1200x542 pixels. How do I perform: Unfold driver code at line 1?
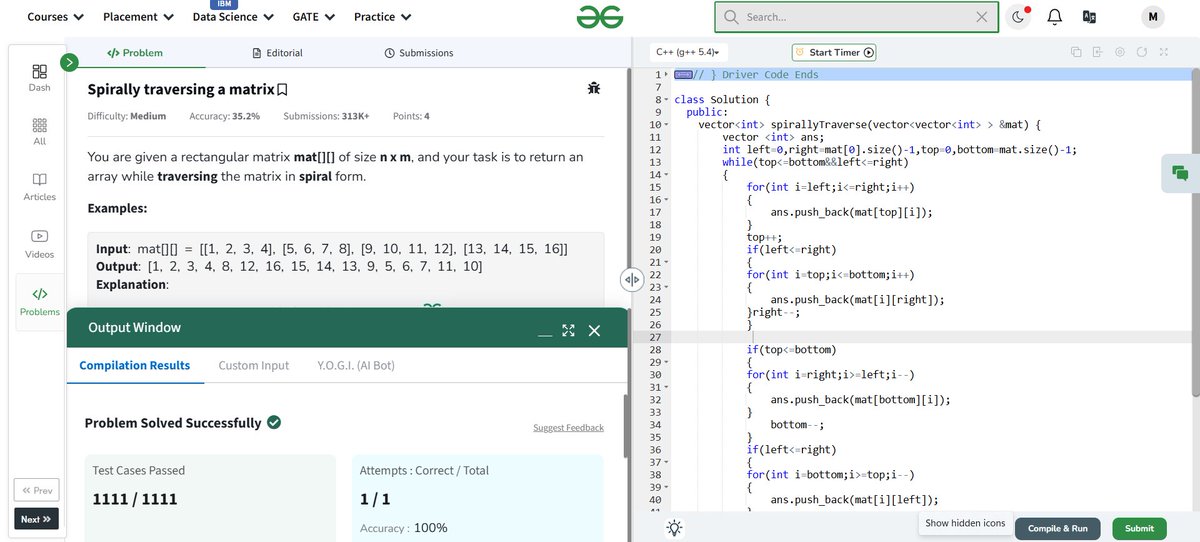[x=666, y=75]
